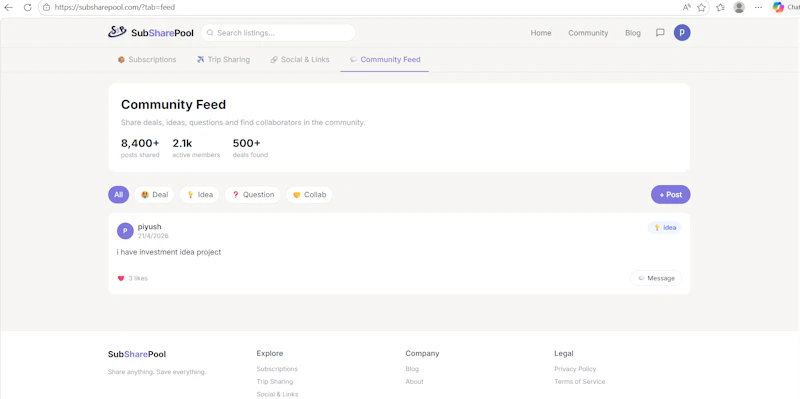
Task: Click the Search listings field
Action: pos(278,33)
